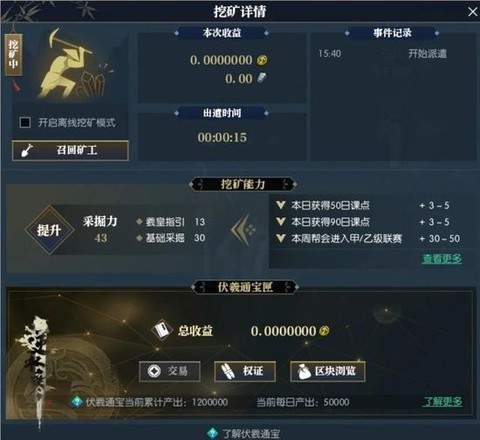Click the 提升 diamond upgrade button
Image resolution: width=480 pixels, height=440 pixels.
[x=49, y=230]
